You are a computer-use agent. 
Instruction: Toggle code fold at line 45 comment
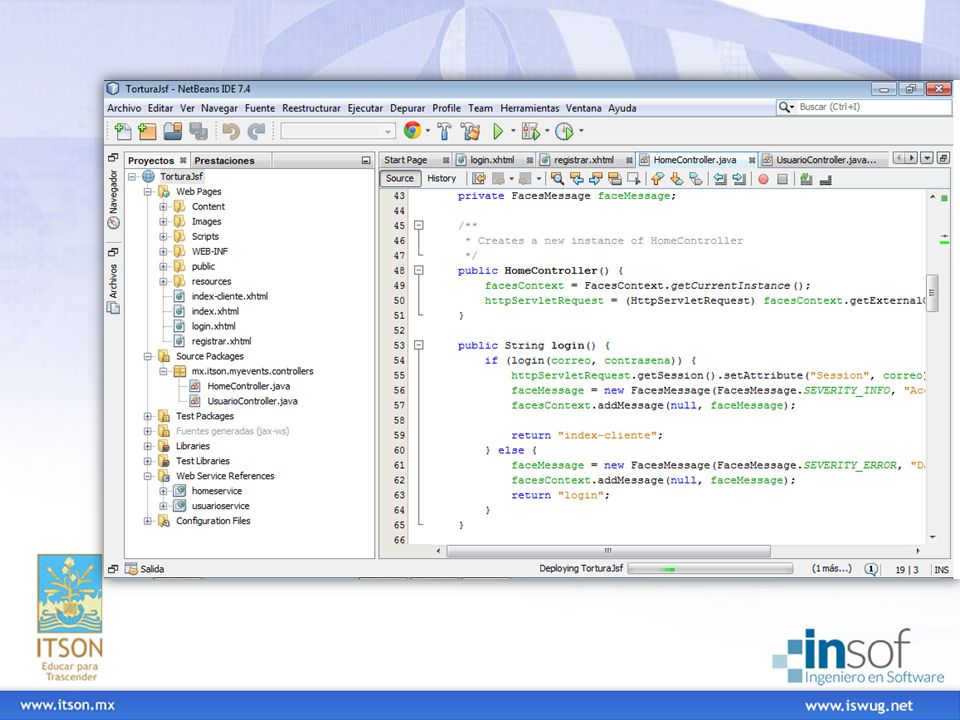(419, 225)
